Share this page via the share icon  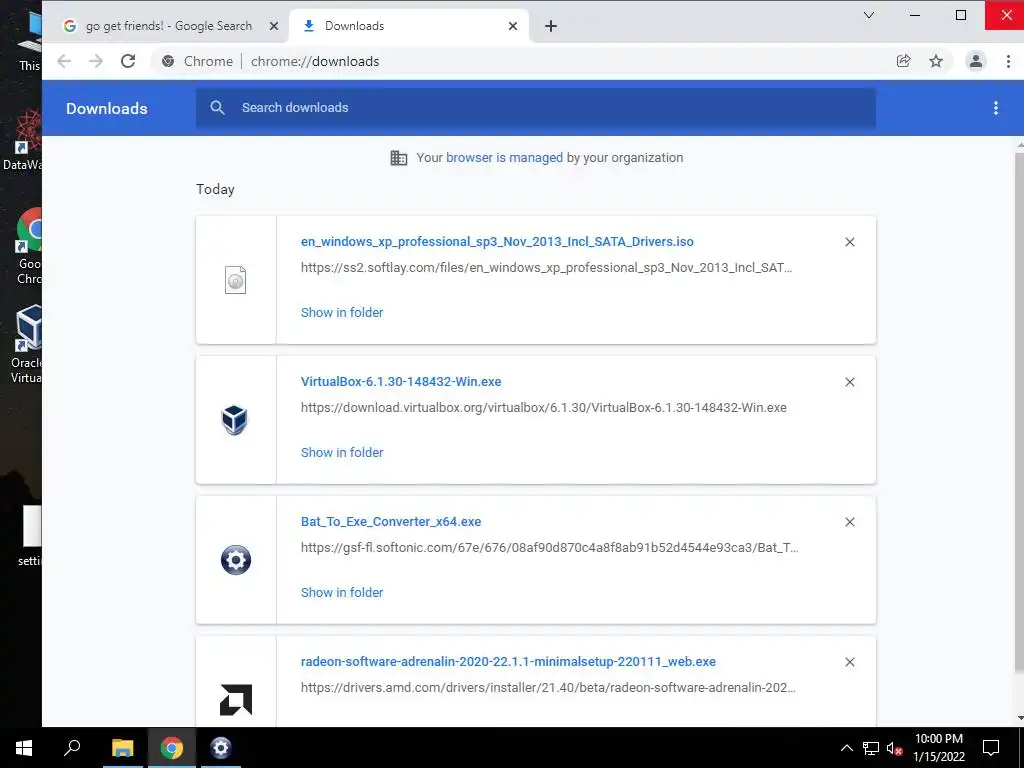coord(904,61)
